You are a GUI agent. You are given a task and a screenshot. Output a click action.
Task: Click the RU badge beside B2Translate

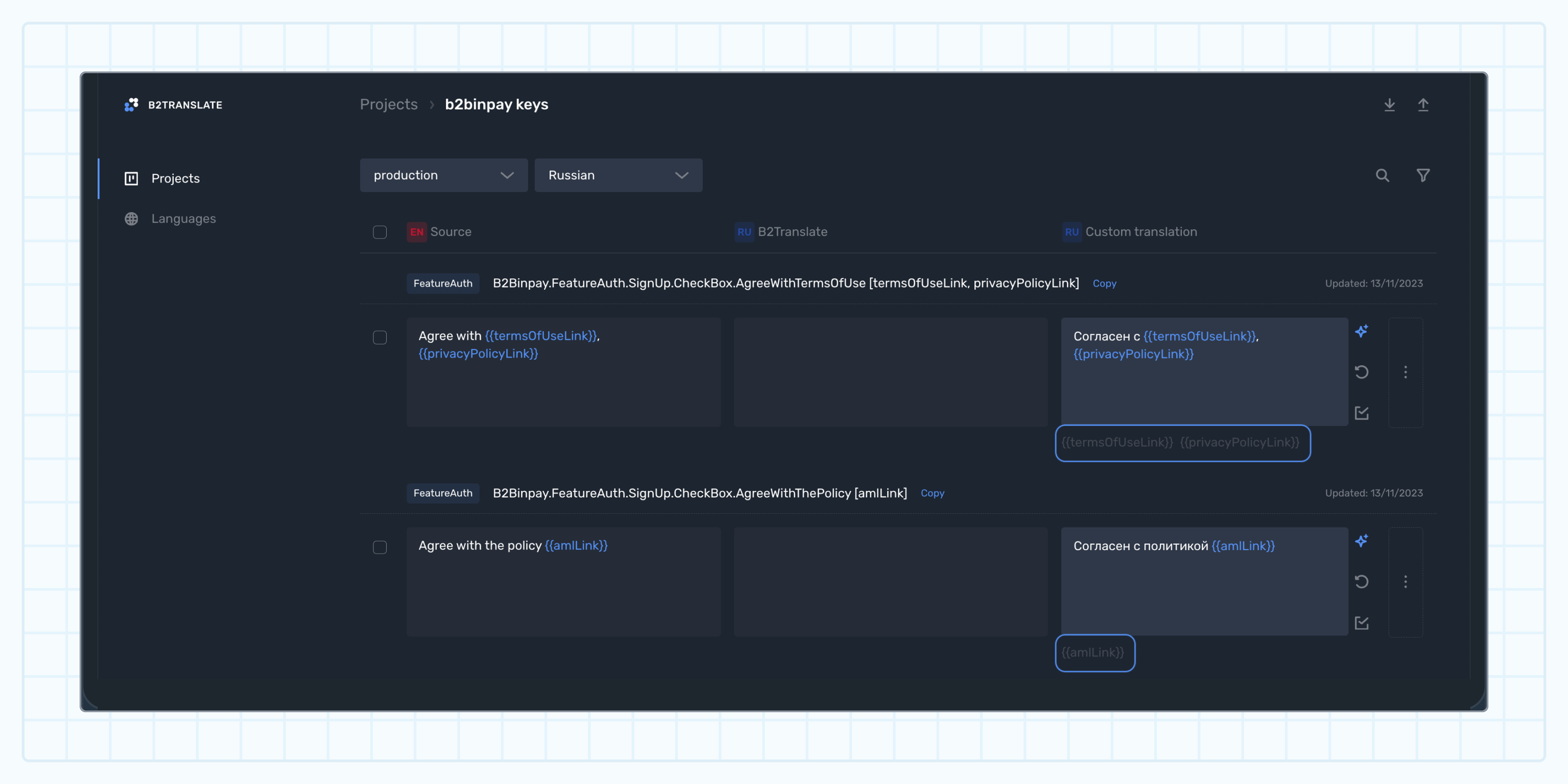(744, 232)
